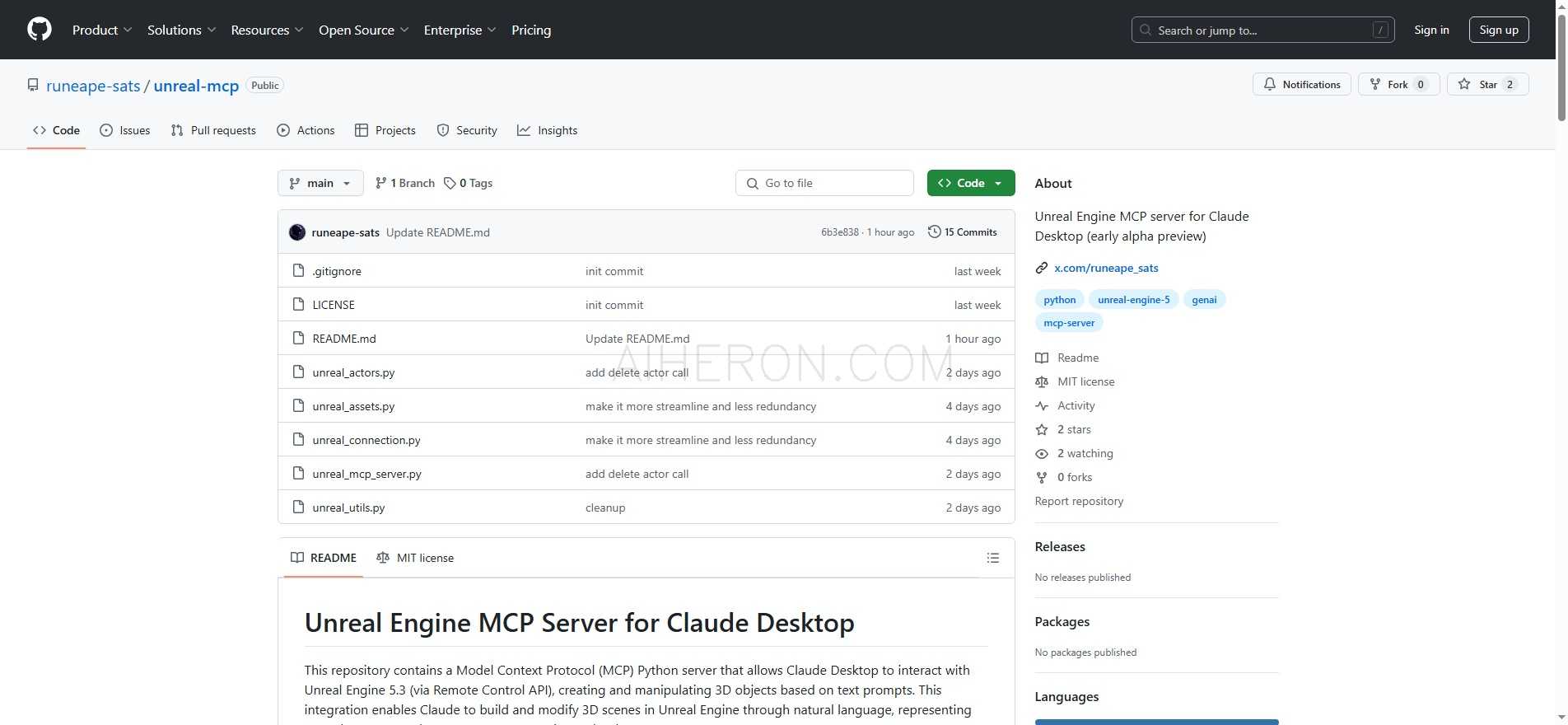Expand the Resources menu
This screenshot has width=1568, height=725.
click(x=267, y=30)
